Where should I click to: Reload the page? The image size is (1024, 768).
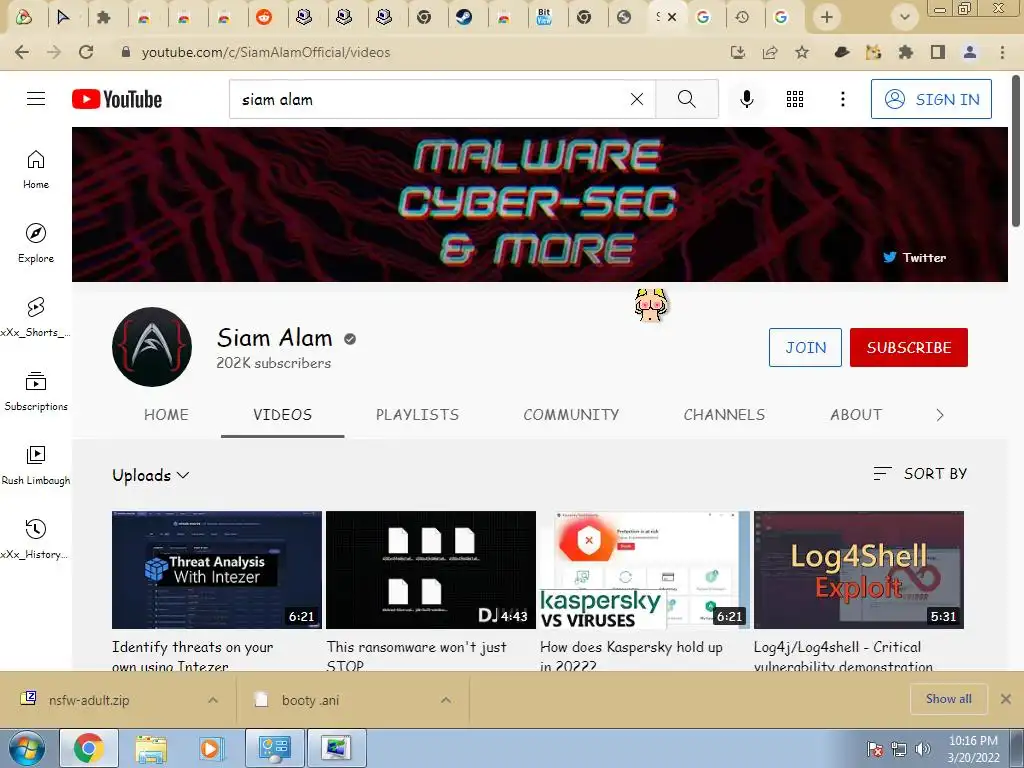(x=86, y=52)
